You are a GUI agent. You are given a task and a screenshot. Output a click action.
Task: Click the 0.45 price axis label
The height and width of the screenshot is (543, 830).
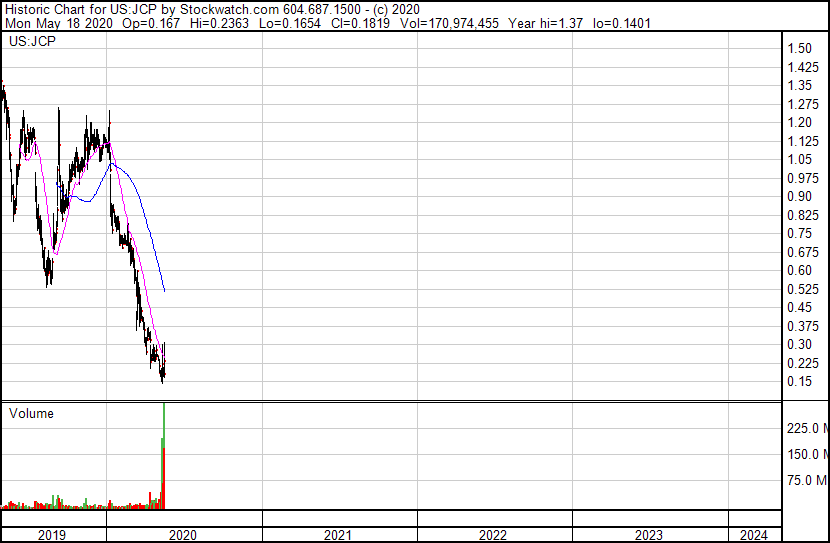[799, 307]
